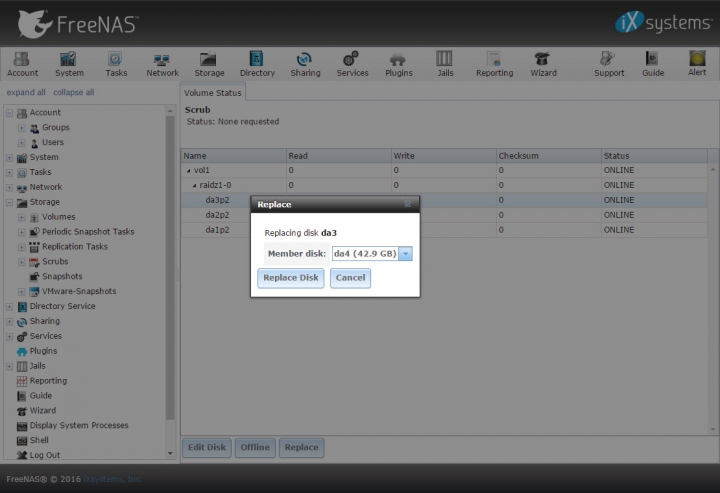Expand the Jails tree node

[x=9, y=366]
